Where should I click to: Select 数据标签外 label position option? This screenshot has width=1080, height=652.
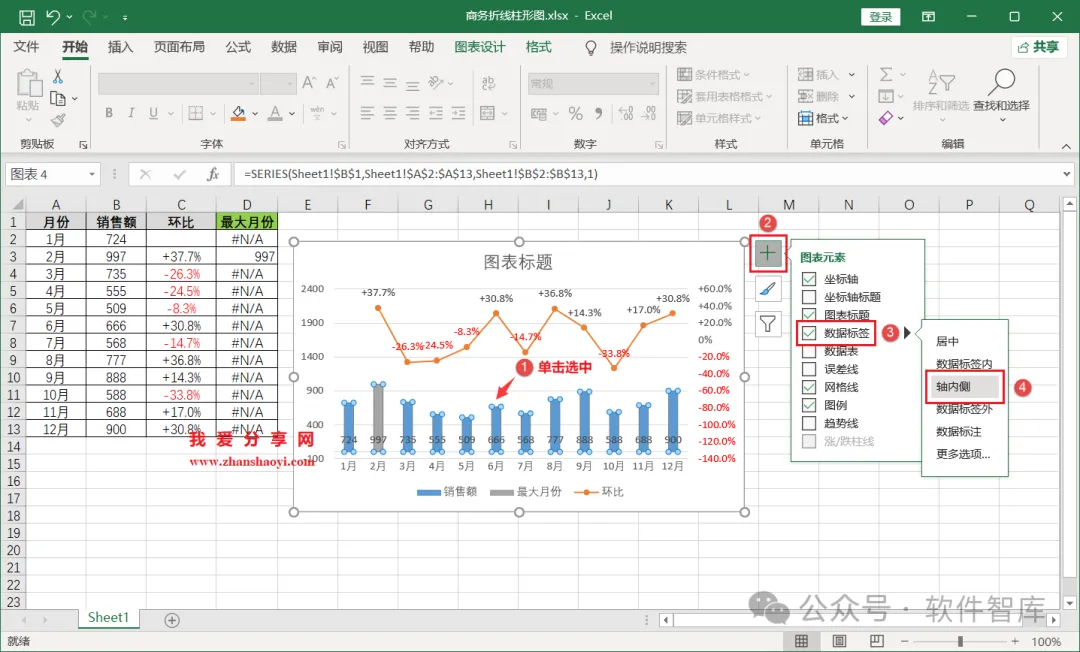point(964,409)
